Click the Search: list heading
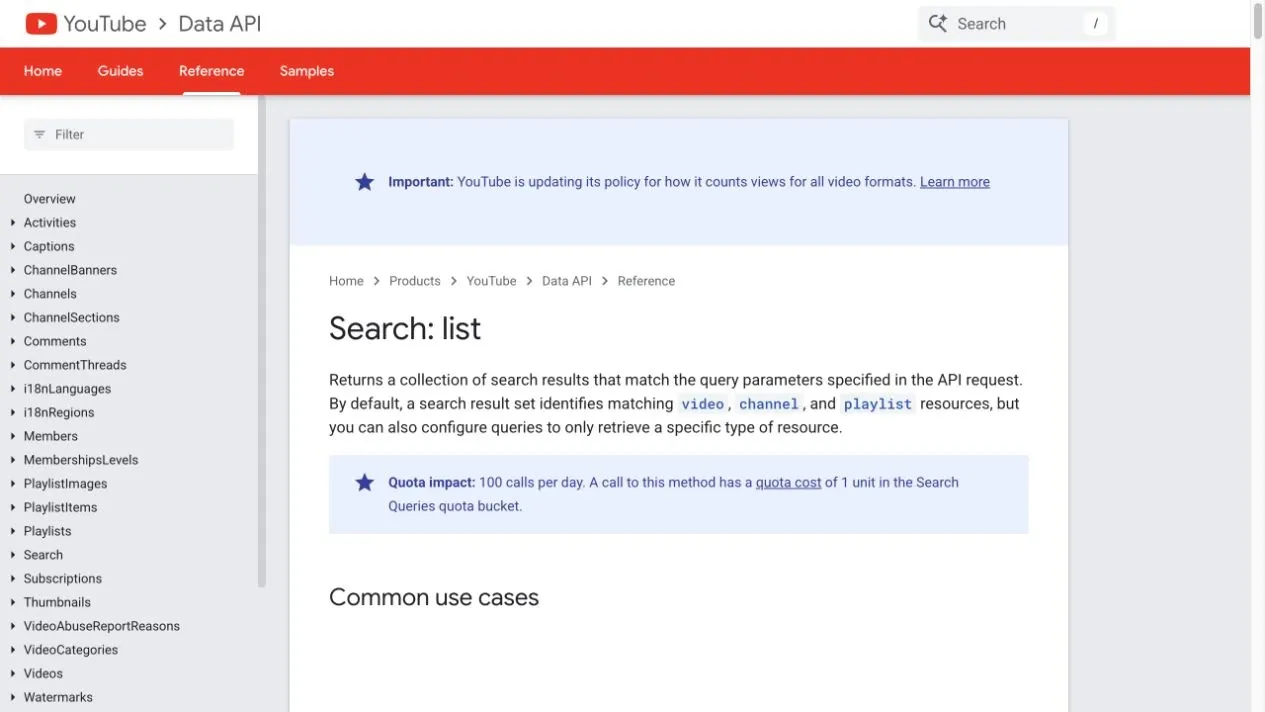Image resolution: width=1265 pixels, height=712 pixels. (405, 328)
